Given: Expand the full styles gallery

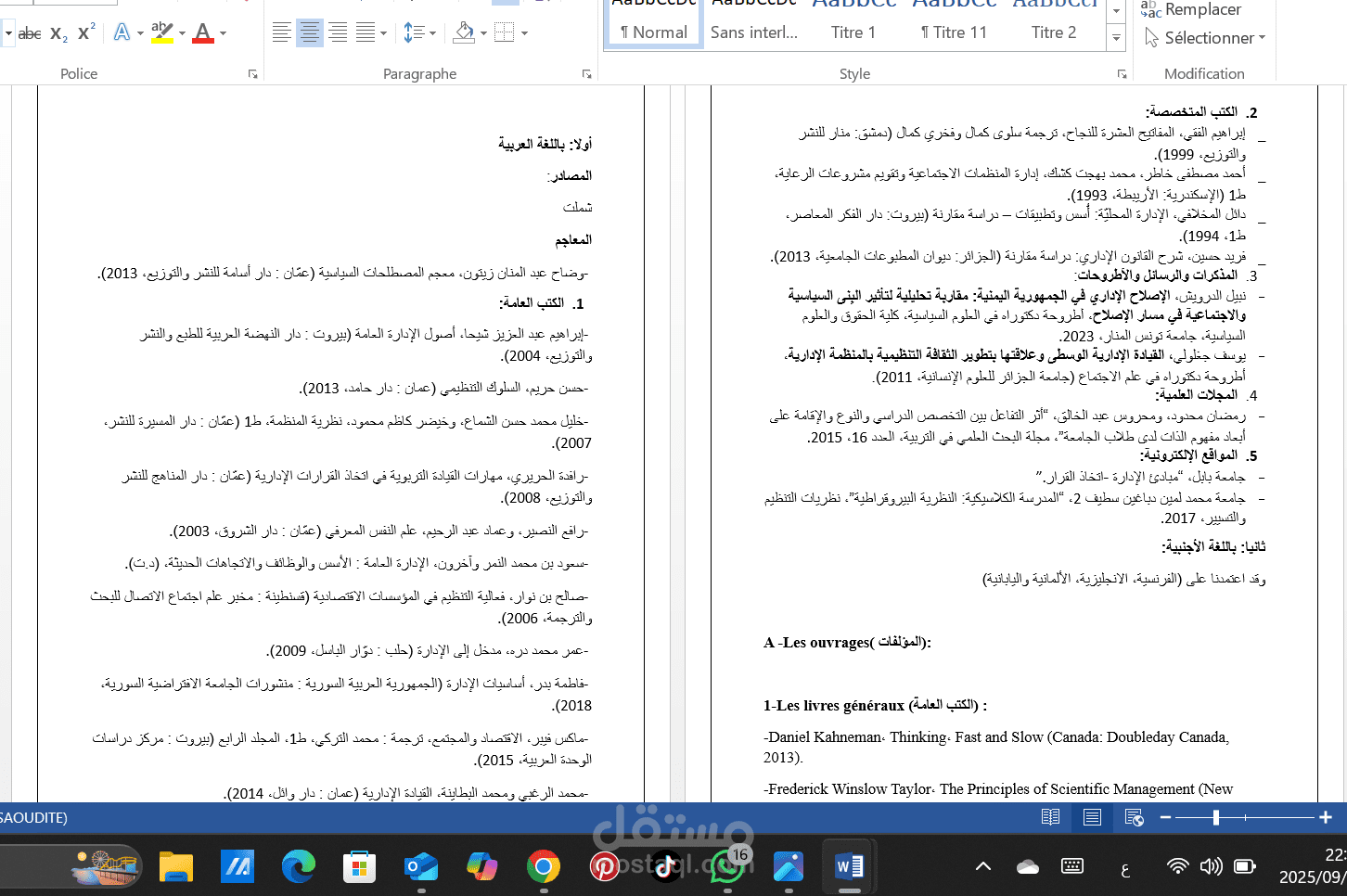Looking at the screenshot, I should 1117,39.
